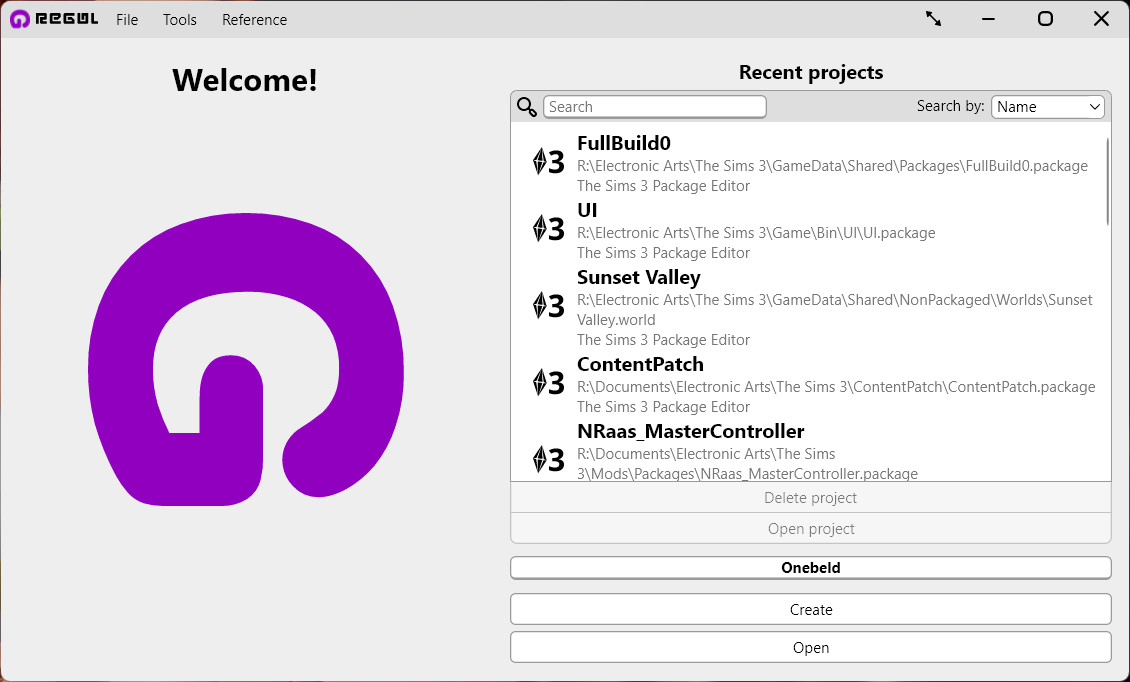Click the Open project button

pos(811,528)
